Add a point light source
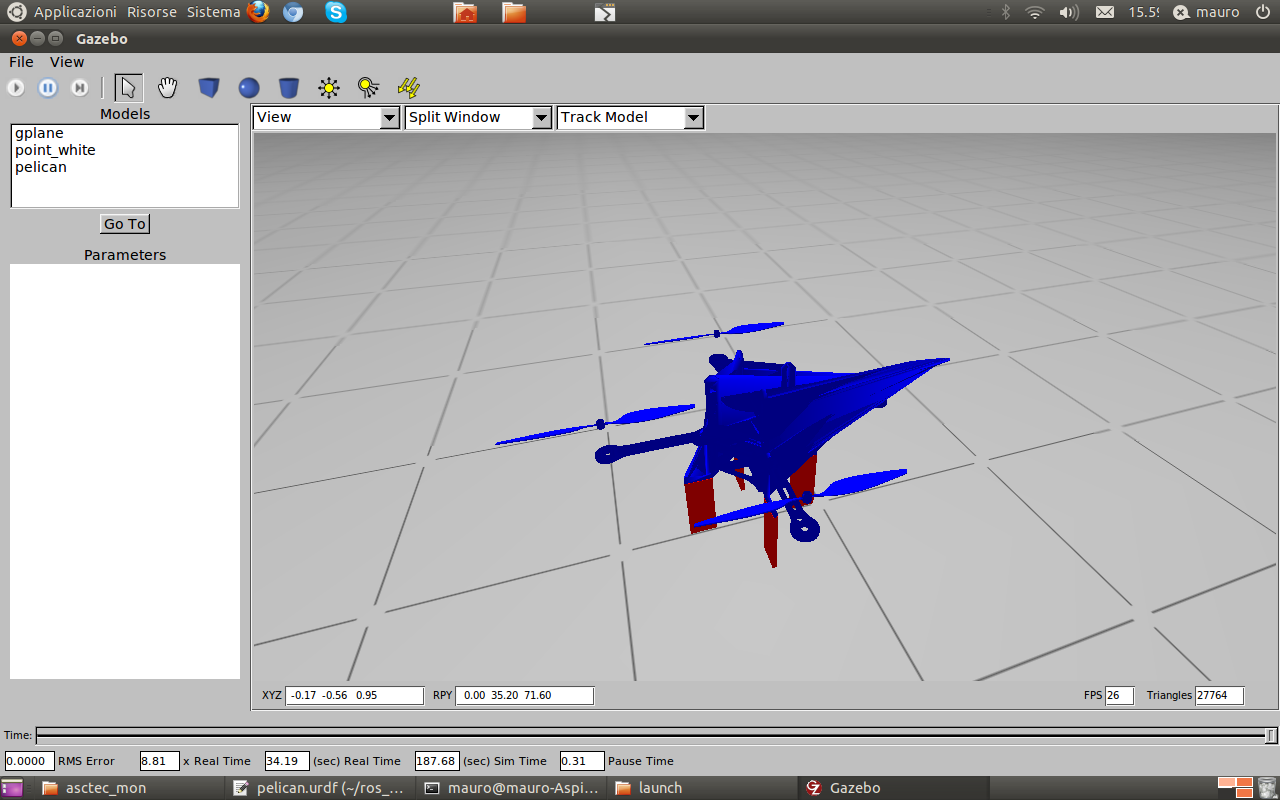1280x800 pixels. pos(329,88)
